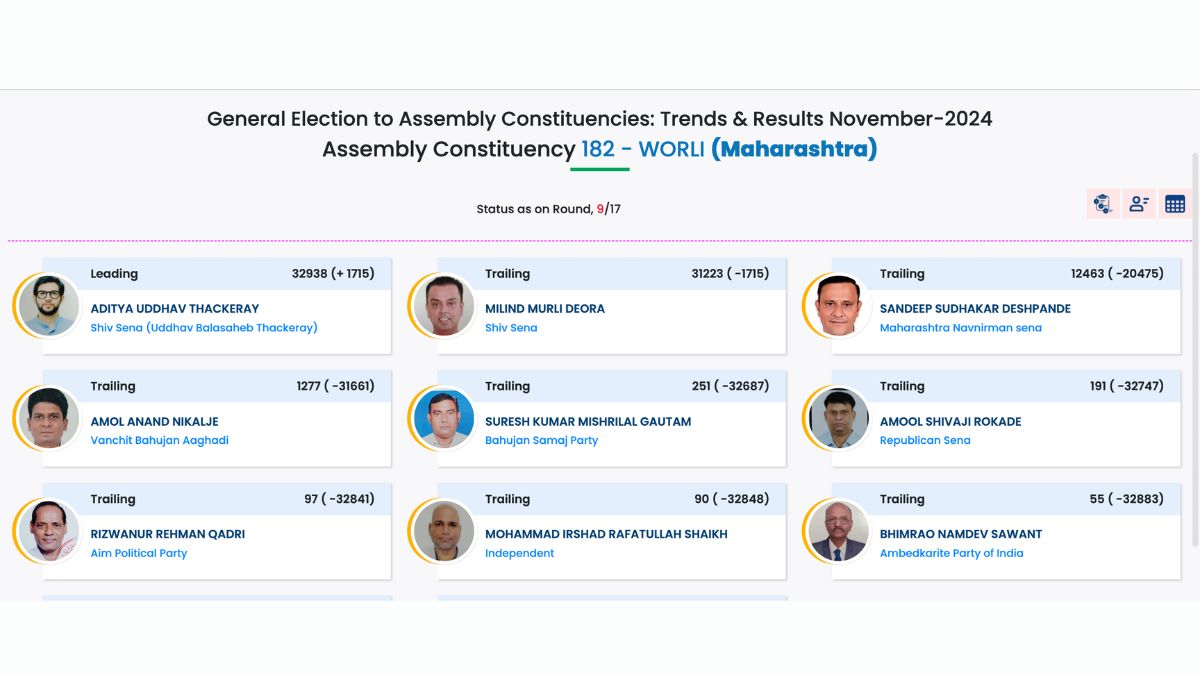This screenshot has width=1200, height=675.
Task: Click the MILIND MURLI DEORA name
Action: coord(545,309)
